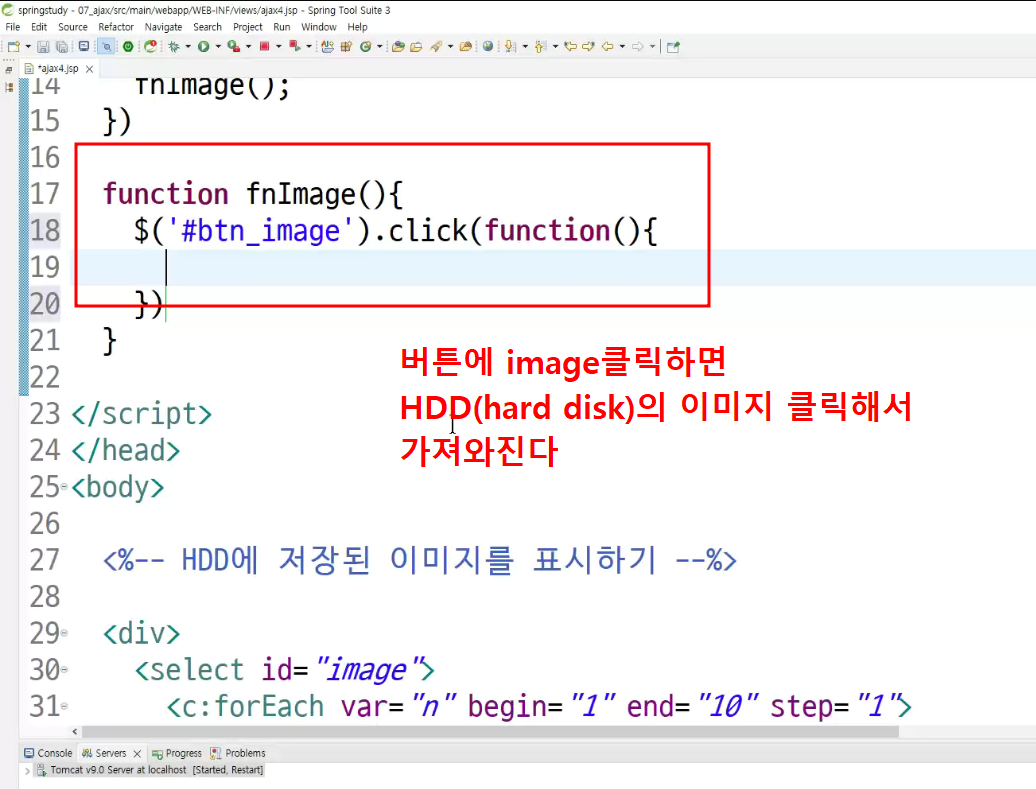Image resolution: width=1036 pixels, height=789 pixels.
Task: Open the Back history dropdown arrow
Action: click(622, 46)
